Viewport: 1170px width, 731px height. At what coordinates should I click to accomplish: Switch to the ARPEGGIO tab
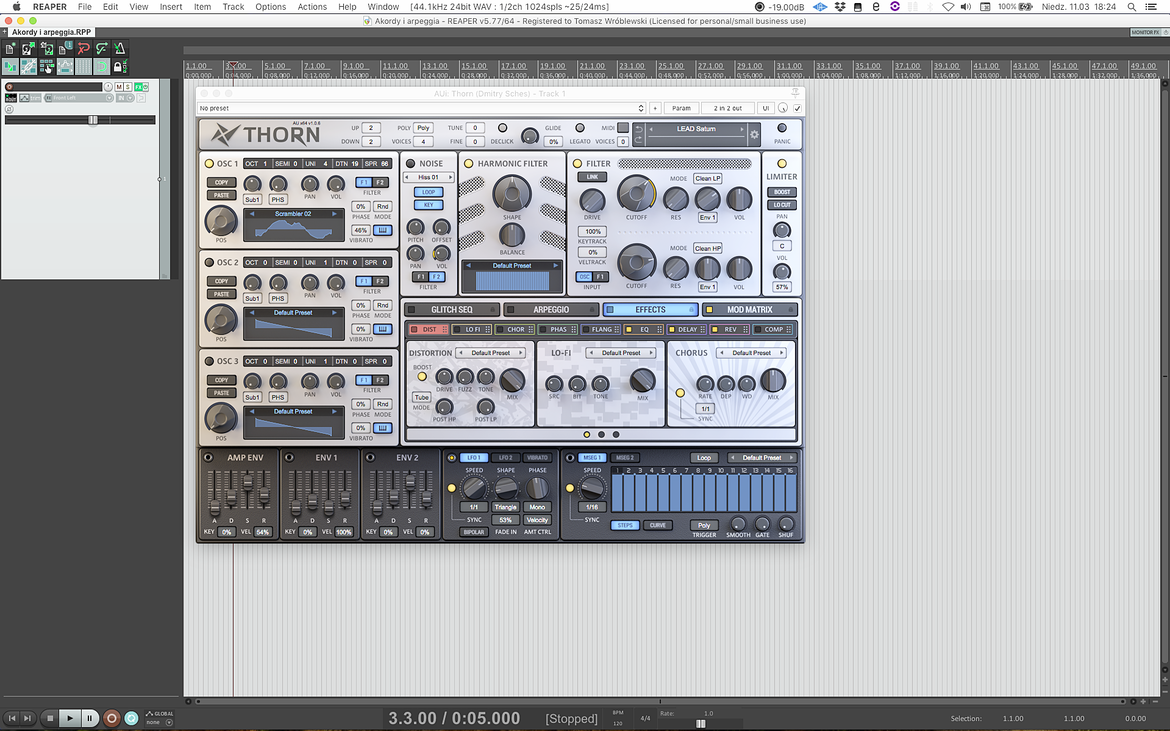(x=551, y=310)
